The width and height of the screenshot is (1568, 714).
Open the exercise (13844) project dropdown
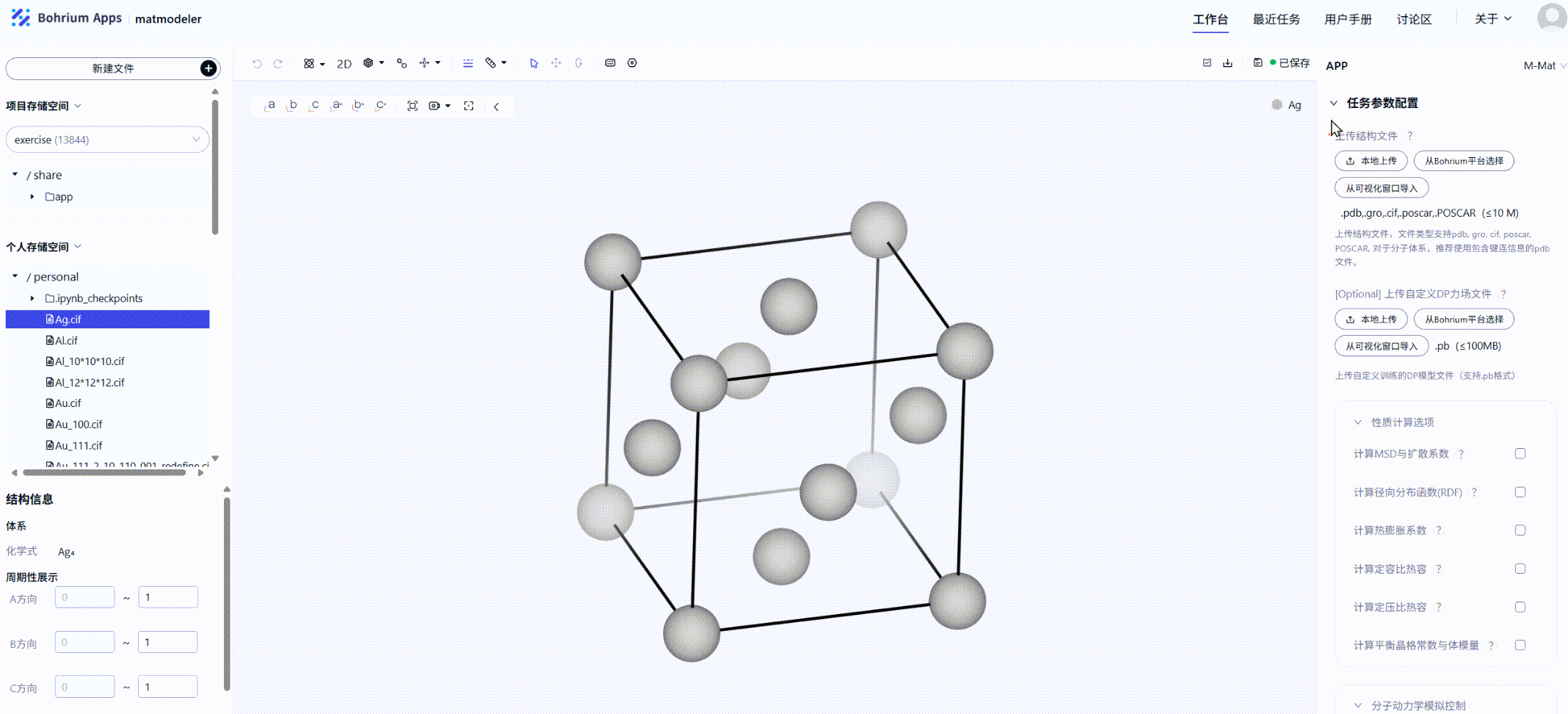[x=107, y=140]
